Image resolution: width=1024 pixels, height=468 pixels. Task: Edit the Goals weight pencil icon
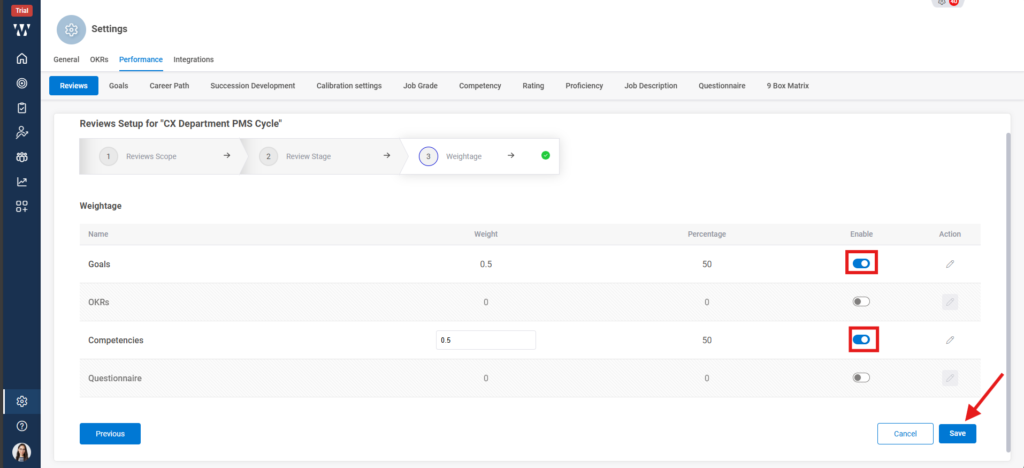pos(950,264)
